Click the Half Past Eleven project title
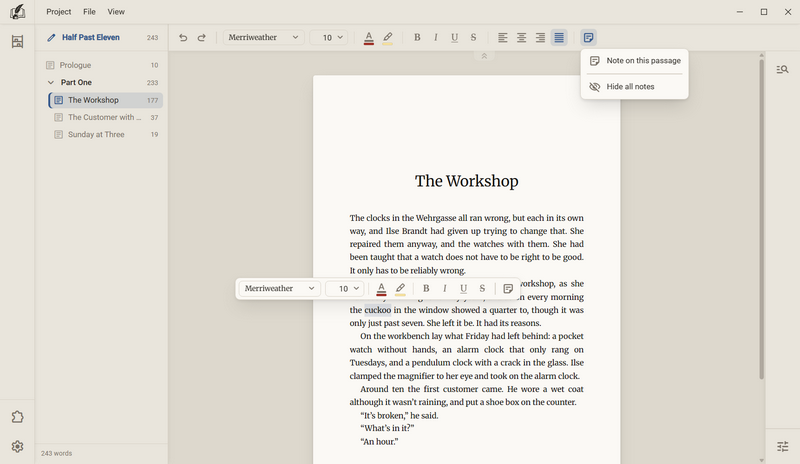This screenshot has width=800, height=464. pos(91,37)
